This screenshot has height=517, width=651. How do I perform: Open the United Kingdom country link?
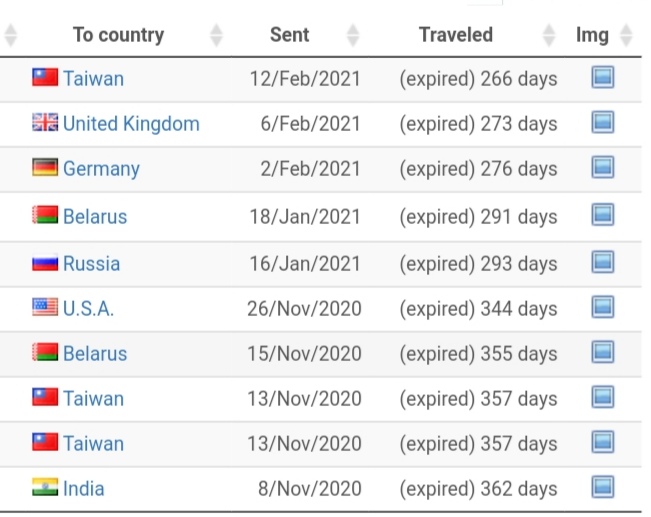pos(131,124)
